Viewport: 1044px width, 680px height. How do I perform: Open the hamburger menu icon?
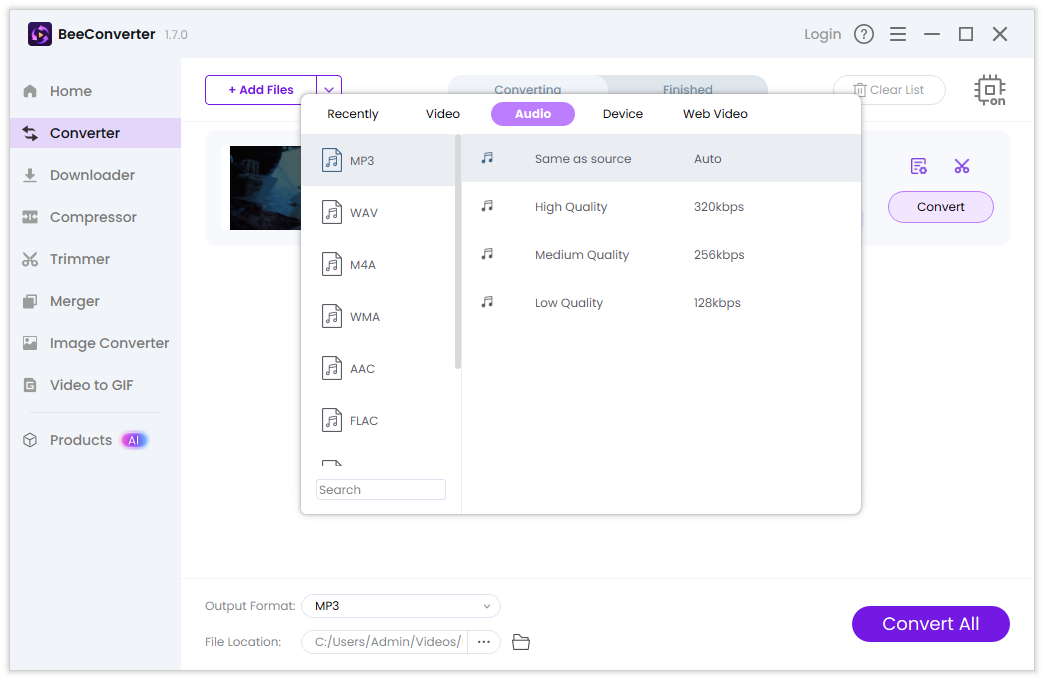[x=898, y=34]
